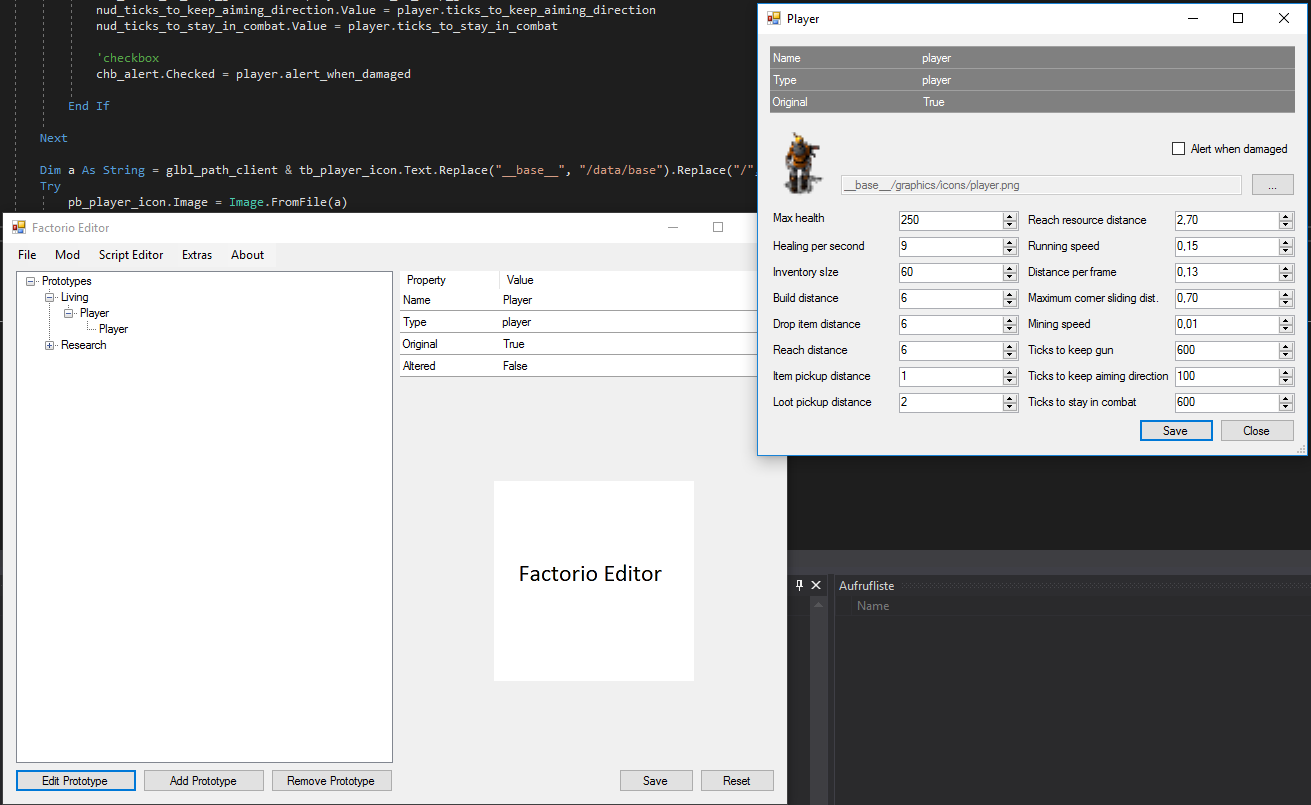Click Remove Prototype button

(x=331, y=781)
